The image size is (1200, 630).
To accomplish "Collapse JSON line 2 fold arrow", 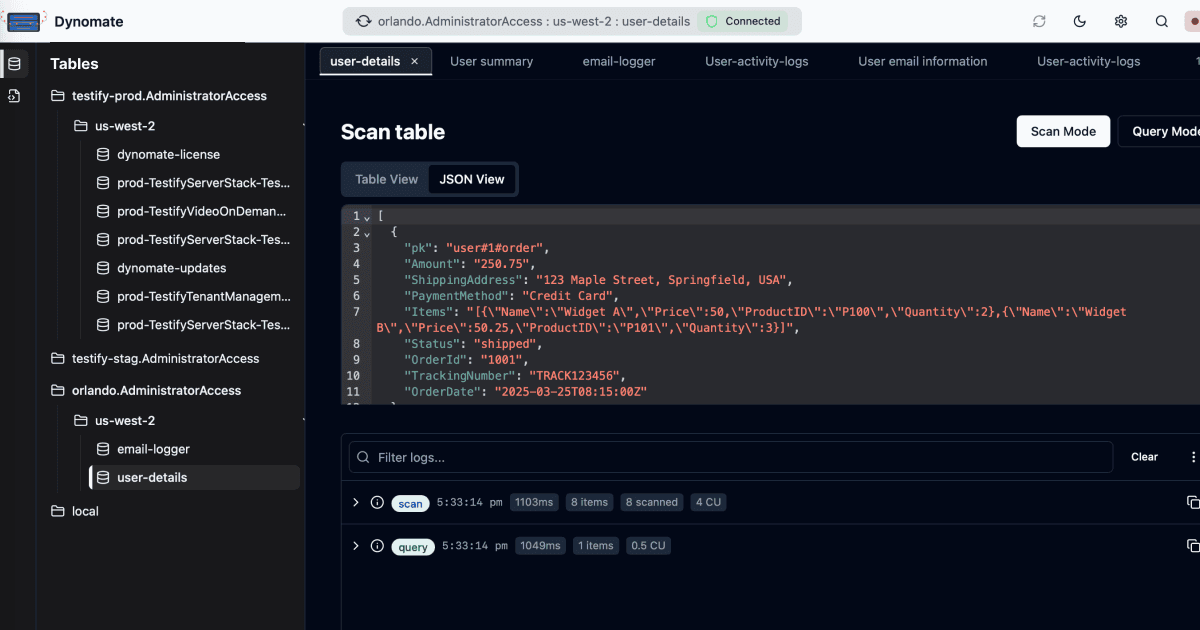I will coord(367,232).
